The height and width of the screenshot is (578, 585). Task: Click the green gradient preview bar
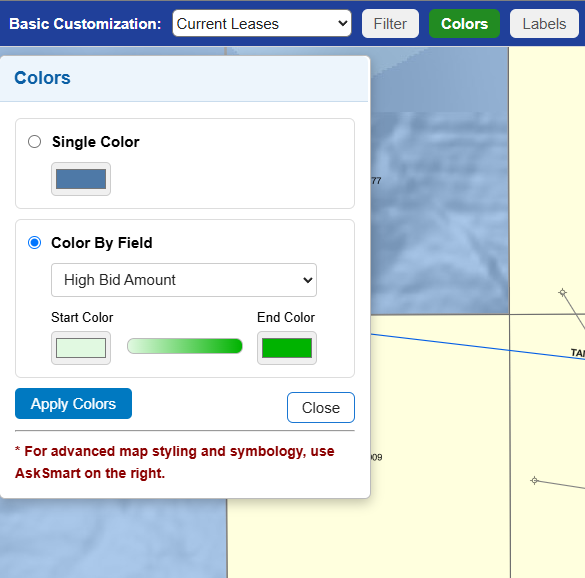click(x=185, y=346)
